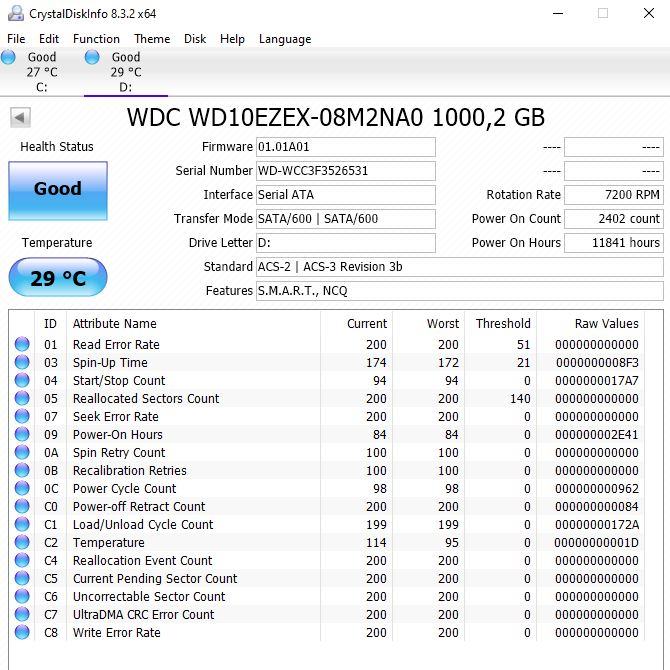Open the File menu

click(16, 39)
